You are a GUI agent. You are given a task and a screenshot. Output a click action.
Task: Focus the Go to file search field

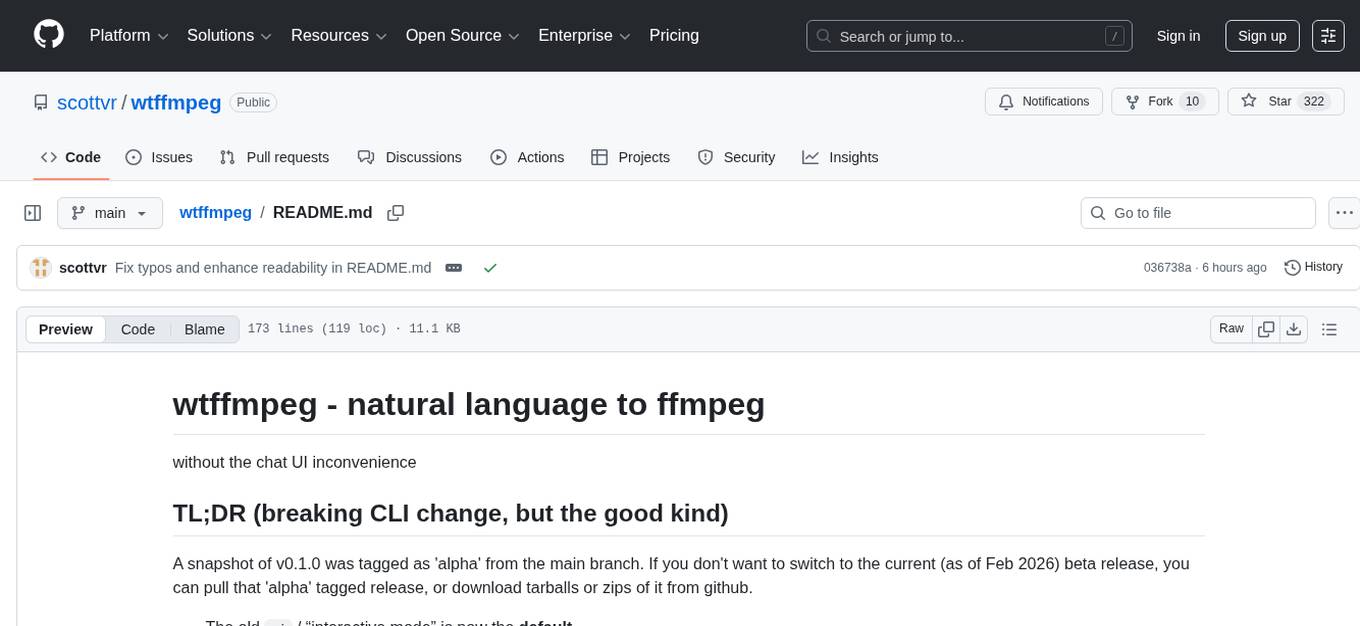[1198, 213]
